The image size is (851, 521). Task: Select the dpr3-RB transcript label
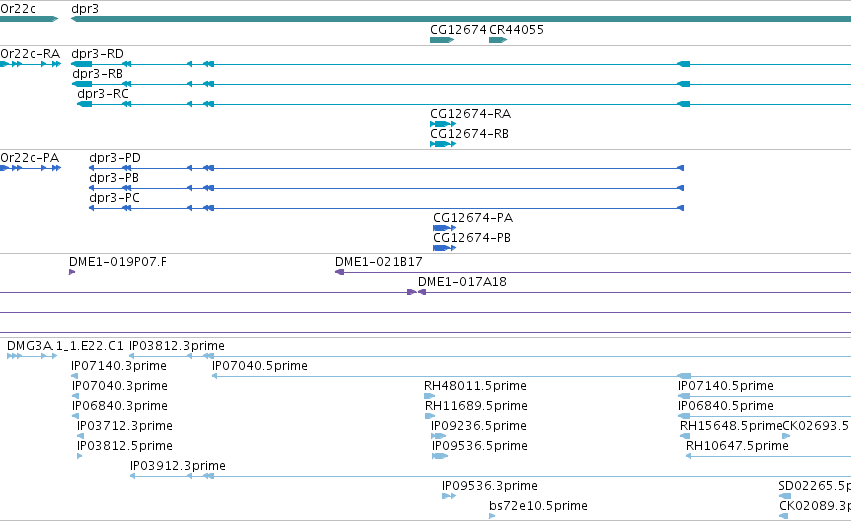tap(98, 74)
